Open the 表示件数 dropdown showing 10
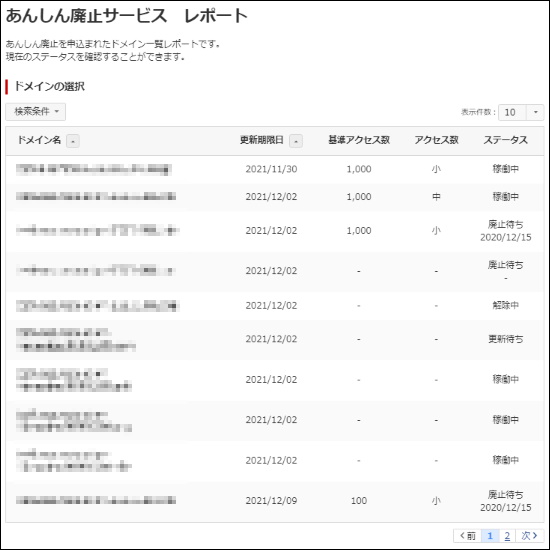 tap(521, 112)
